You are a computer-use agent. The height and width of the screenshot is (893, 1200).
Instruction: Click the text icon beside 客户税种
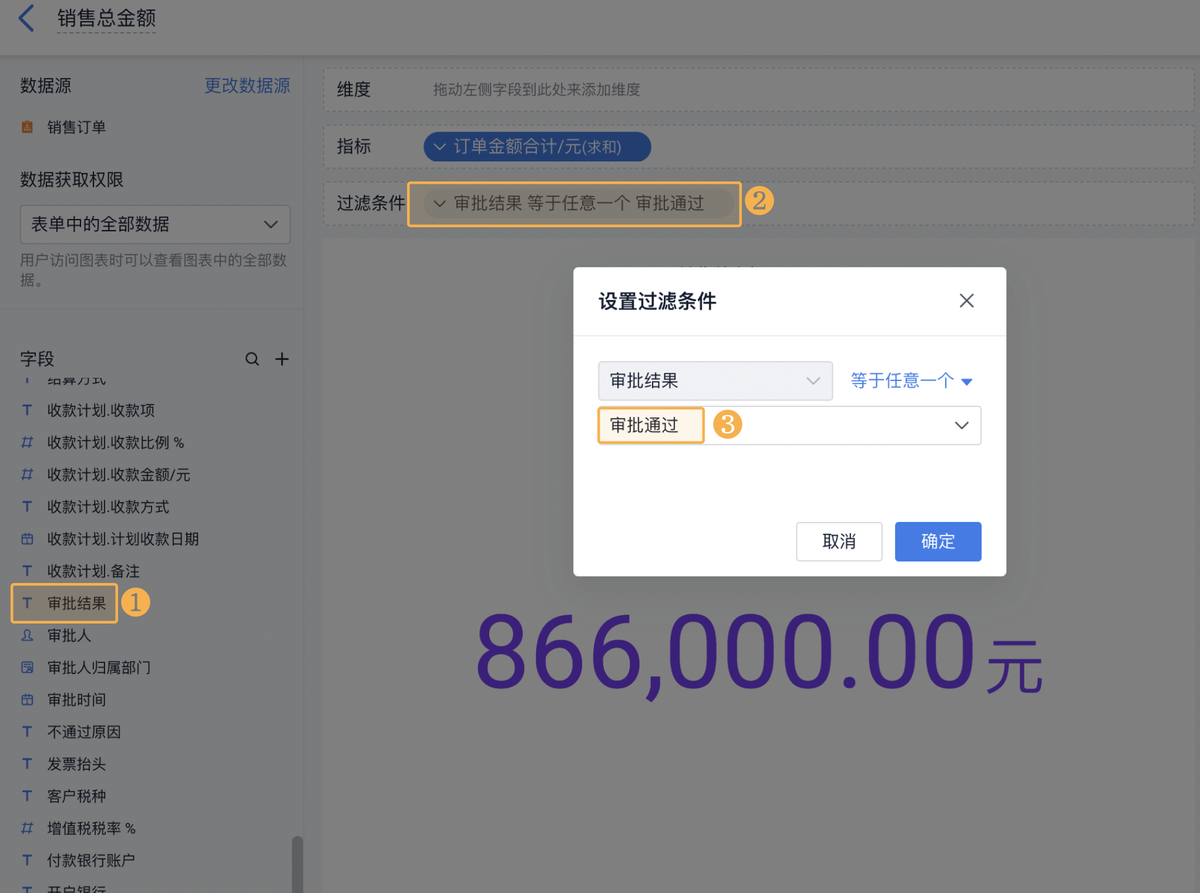pos(27,796)
